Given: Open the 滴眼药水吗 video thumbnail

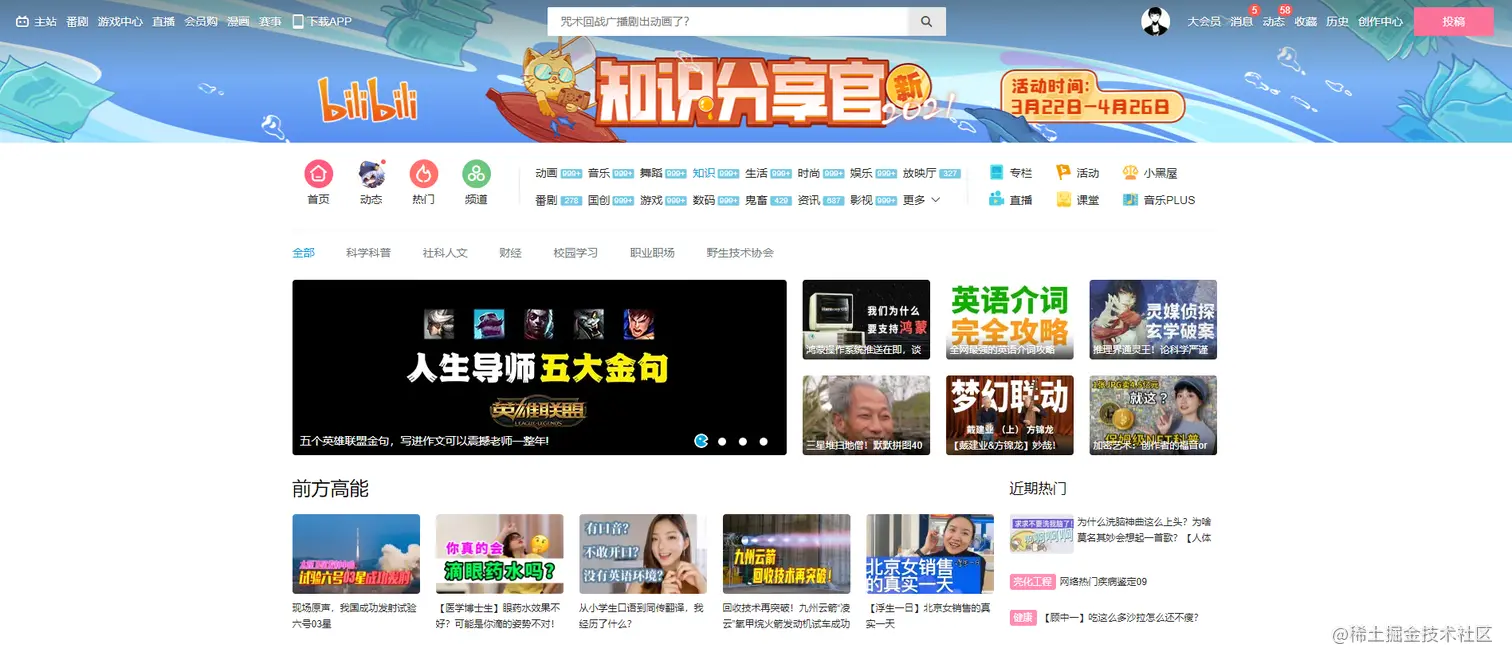Looking at the screenshot, I should point(500,554).
